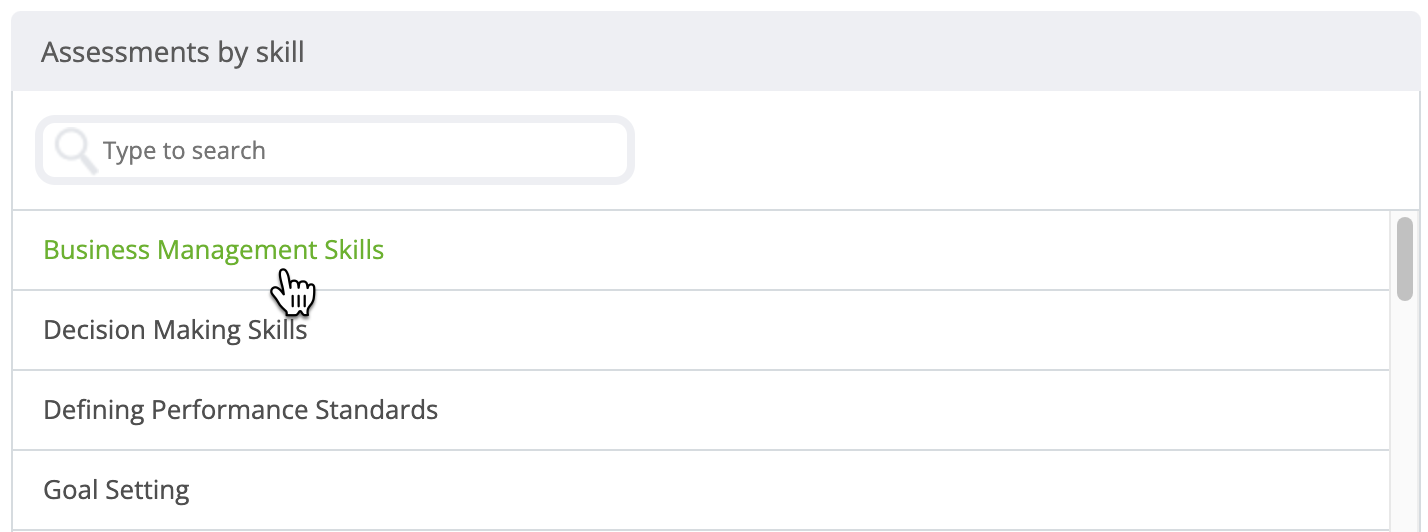Focus the 'Type to search' field
This screenshot has width=1428, height=532.
[x=335, y=151]
